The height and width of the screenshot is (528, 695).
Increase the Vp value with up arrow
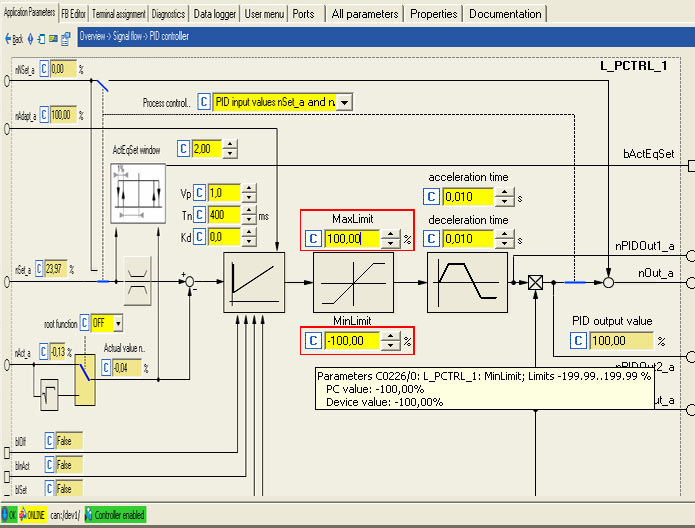pos(249,187)
